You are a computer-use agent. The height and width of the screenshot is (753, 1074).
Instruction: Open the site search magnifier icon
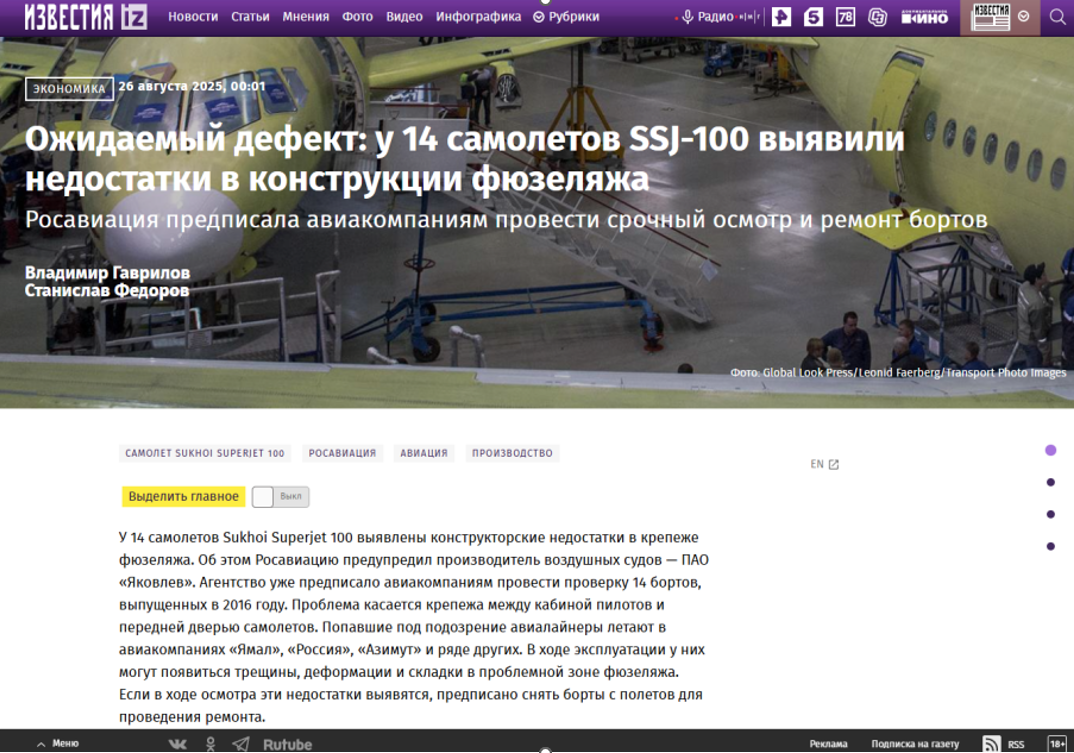point(1058,16)
